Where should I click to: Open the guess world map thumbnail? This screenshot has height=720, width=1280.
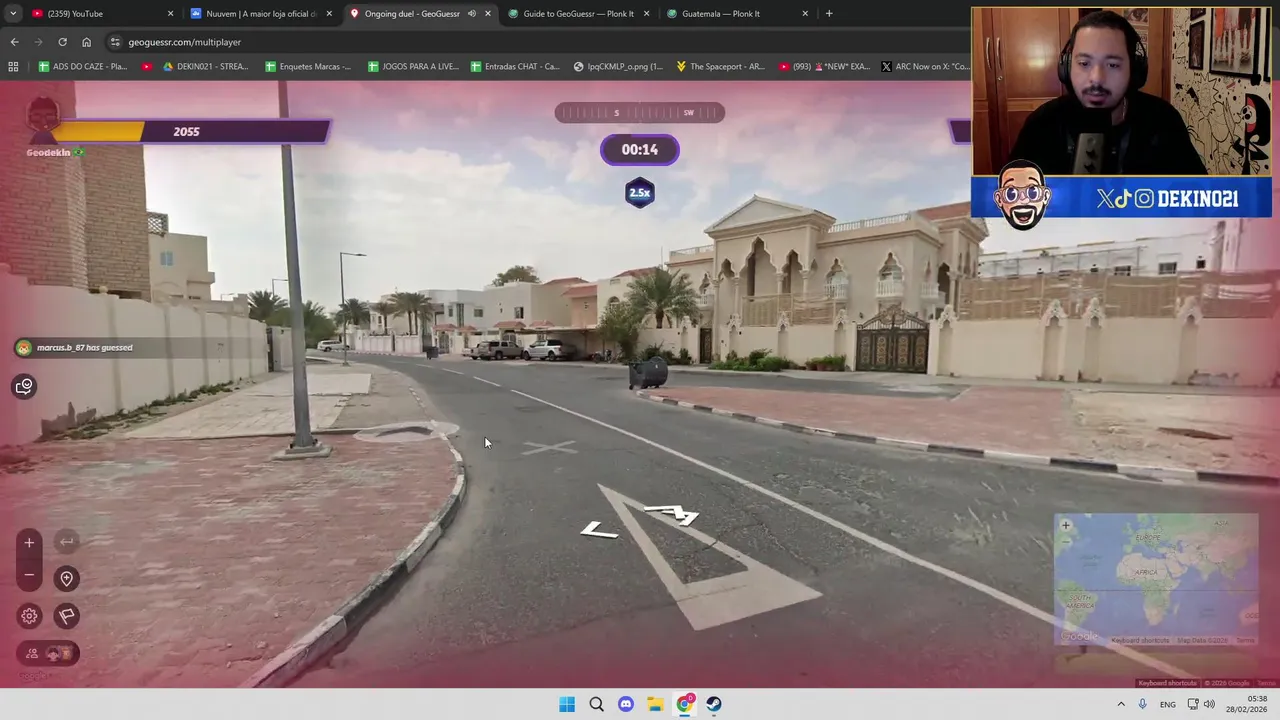[1156, 580]
